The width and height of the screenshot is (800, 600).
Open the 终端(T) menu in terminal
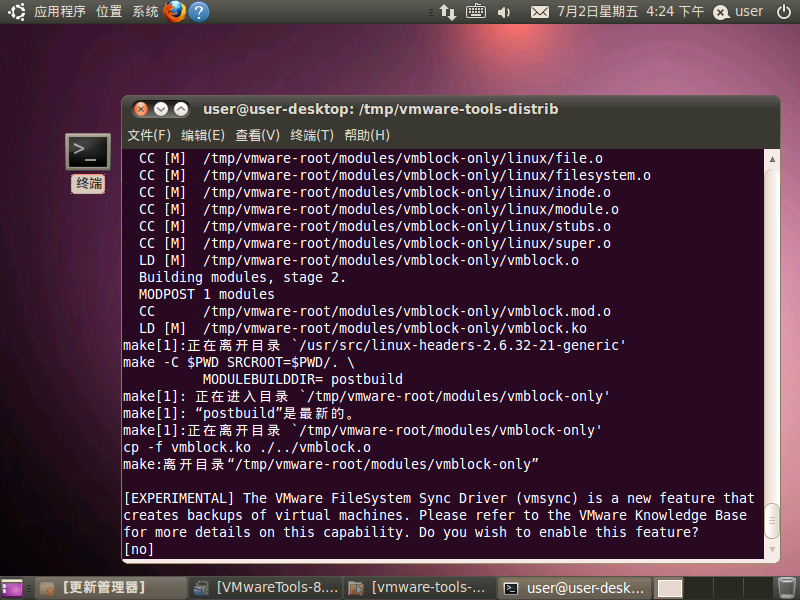[312, 135]
